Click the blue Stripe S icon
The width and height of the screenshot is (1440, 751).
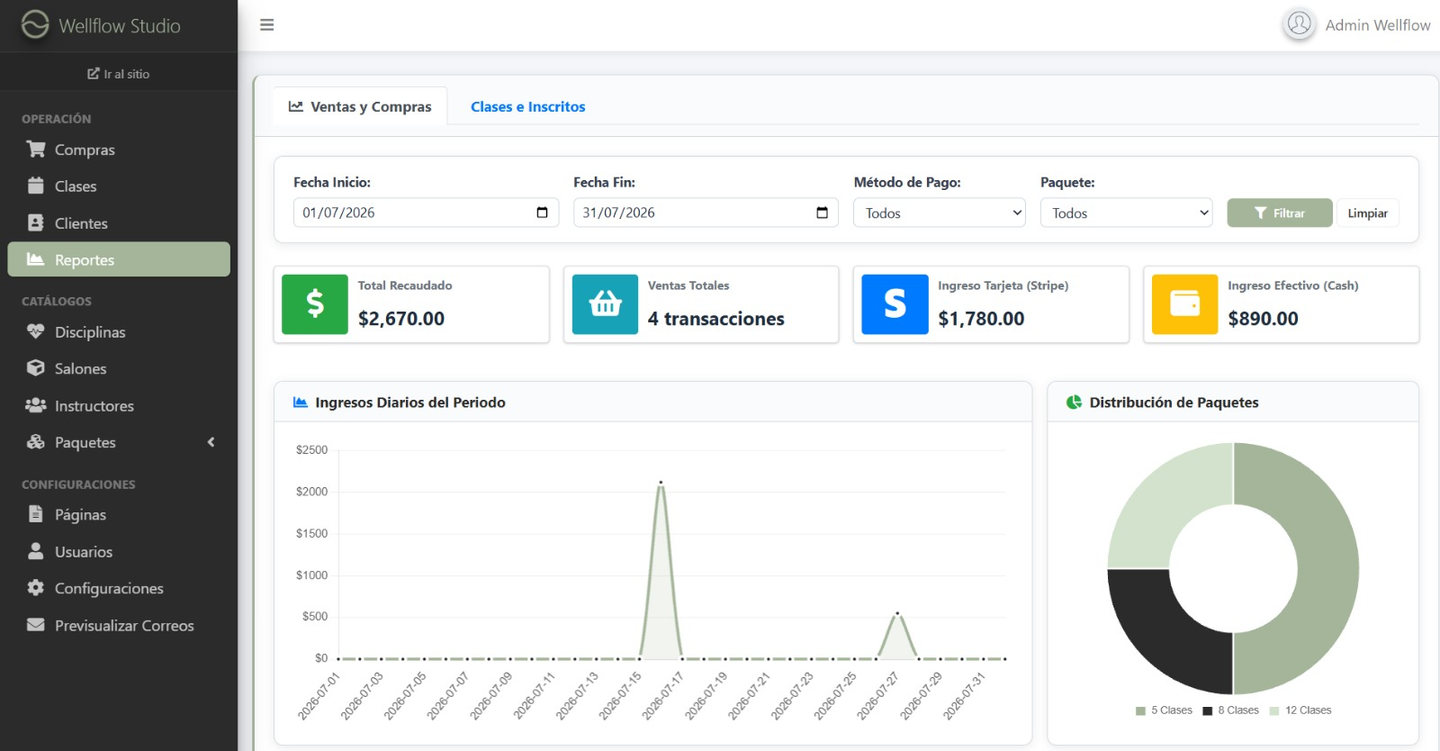895,304
